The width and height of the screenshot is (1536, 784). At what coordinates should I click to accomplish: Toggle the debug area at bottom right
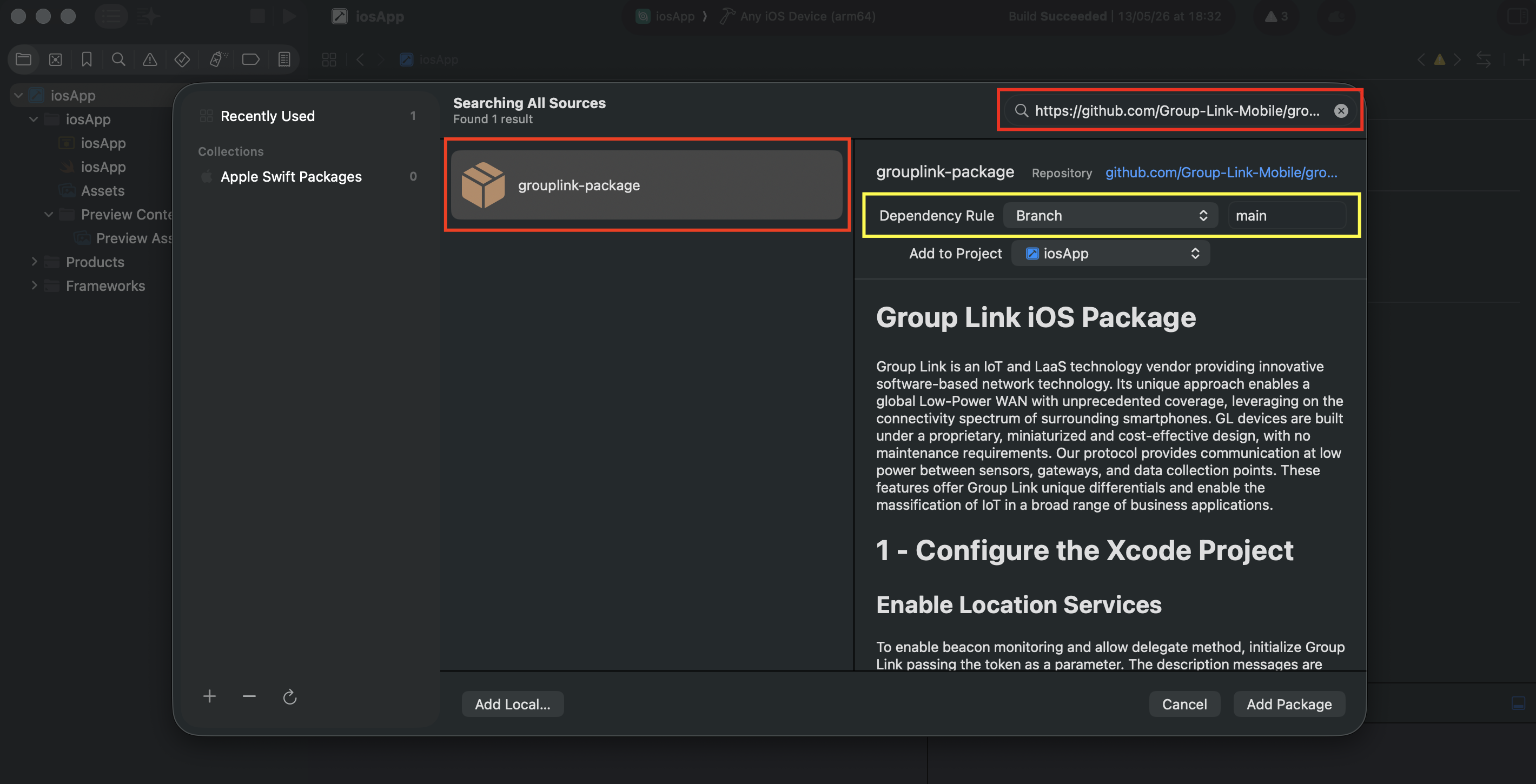tap(1518, 703)
